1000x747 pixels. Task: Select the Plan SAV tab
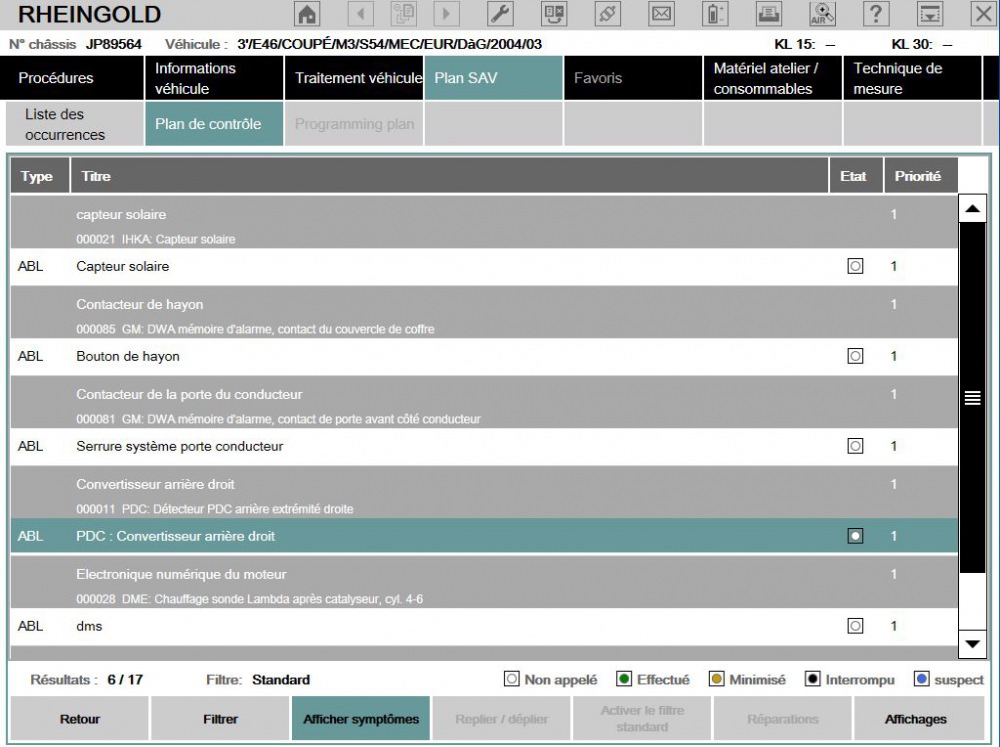click(x=494, y=78)
